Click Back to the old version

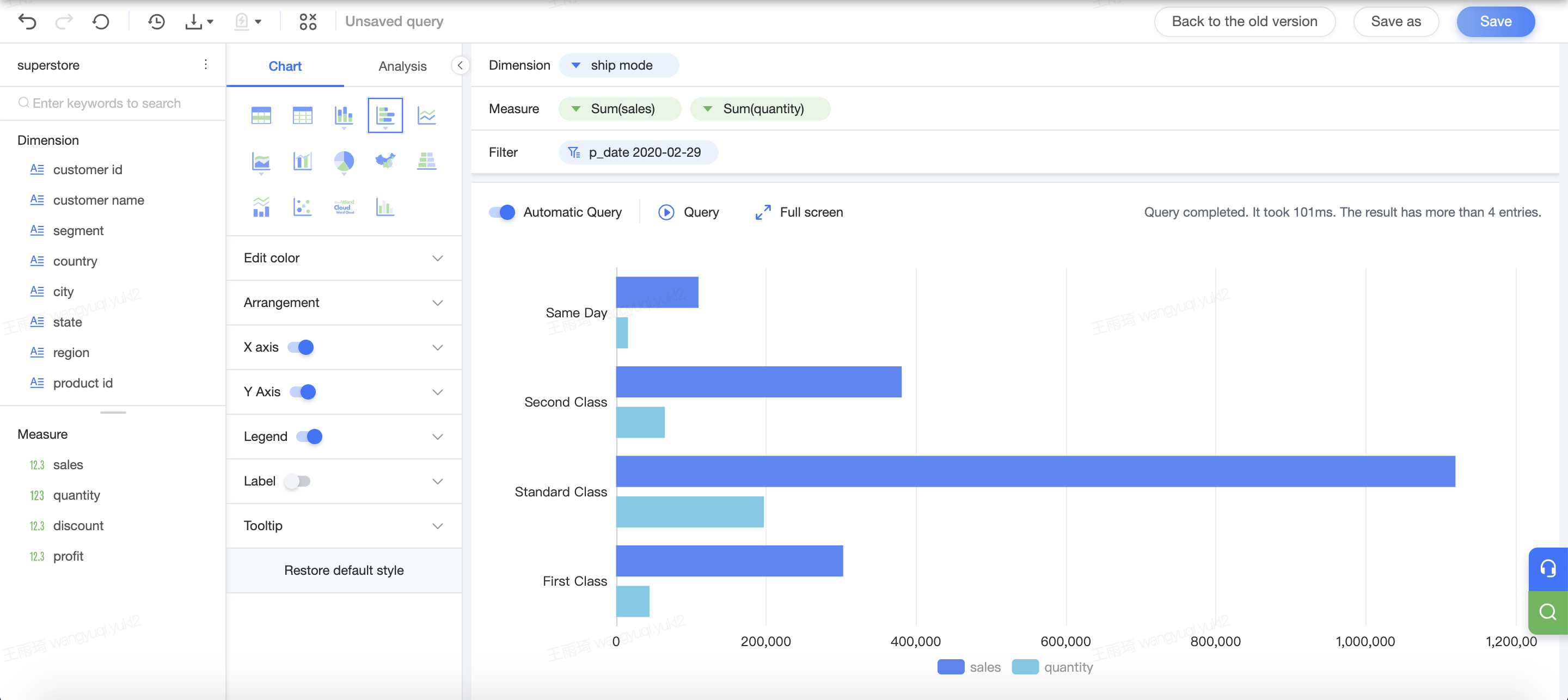point(1244,21)
